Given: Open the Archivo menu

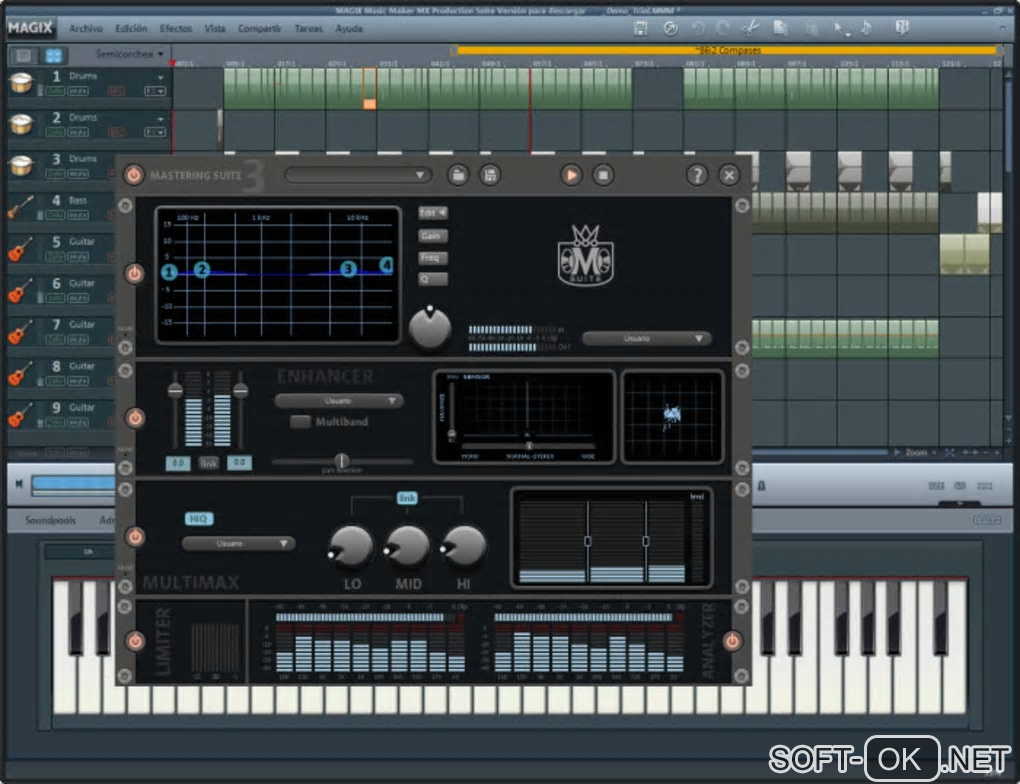Looking at the screenshot, I should click(86, 29).
